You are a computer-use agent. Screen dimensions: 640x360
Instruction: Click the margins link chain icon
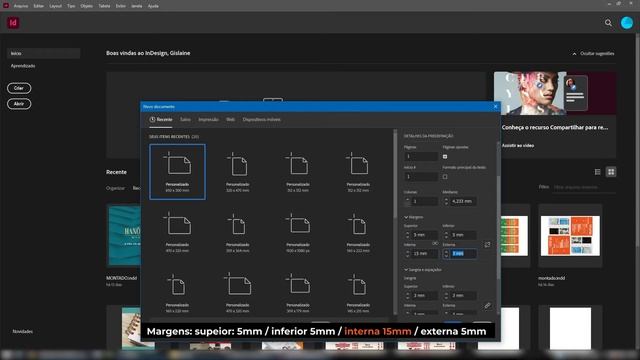tap(487, 244)
